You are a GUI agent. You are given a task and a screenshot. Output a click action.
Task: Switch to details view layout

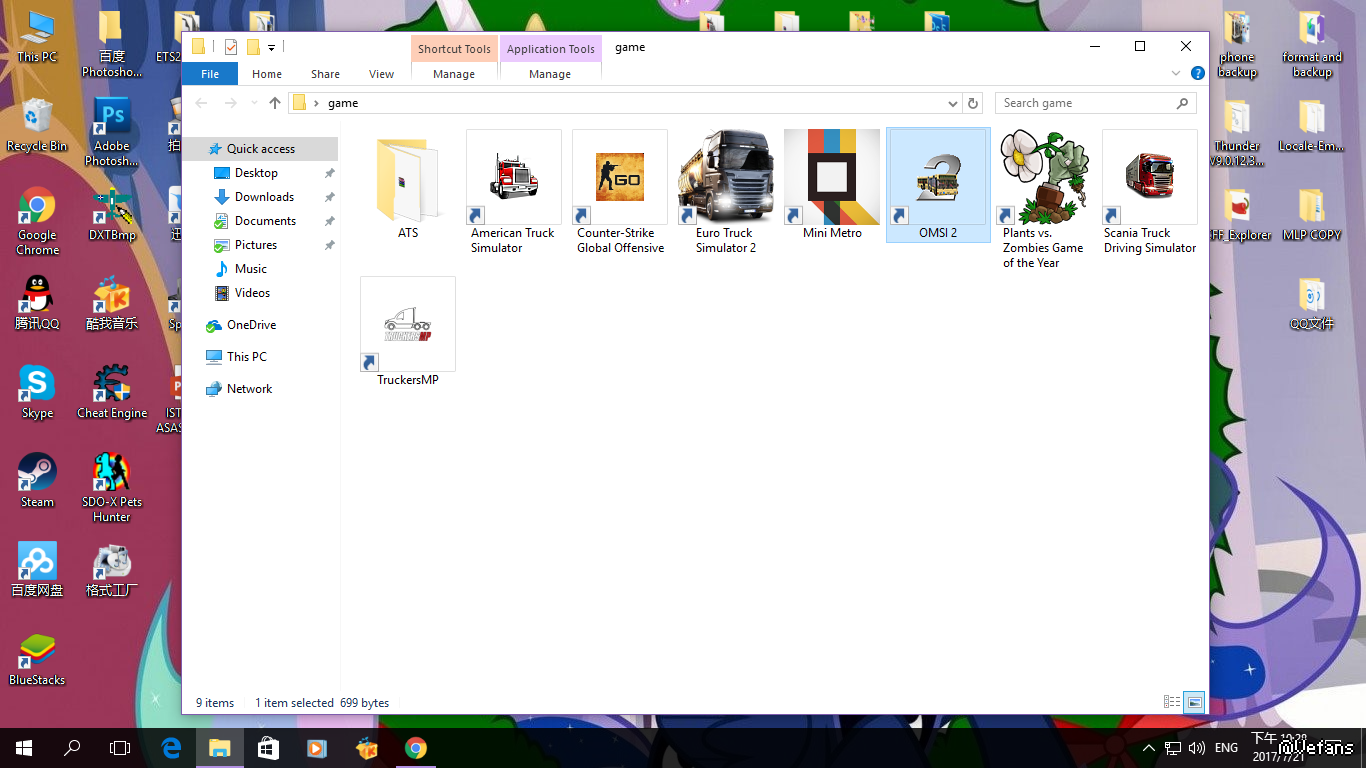pyautogui.click(x=1172, y=703)
